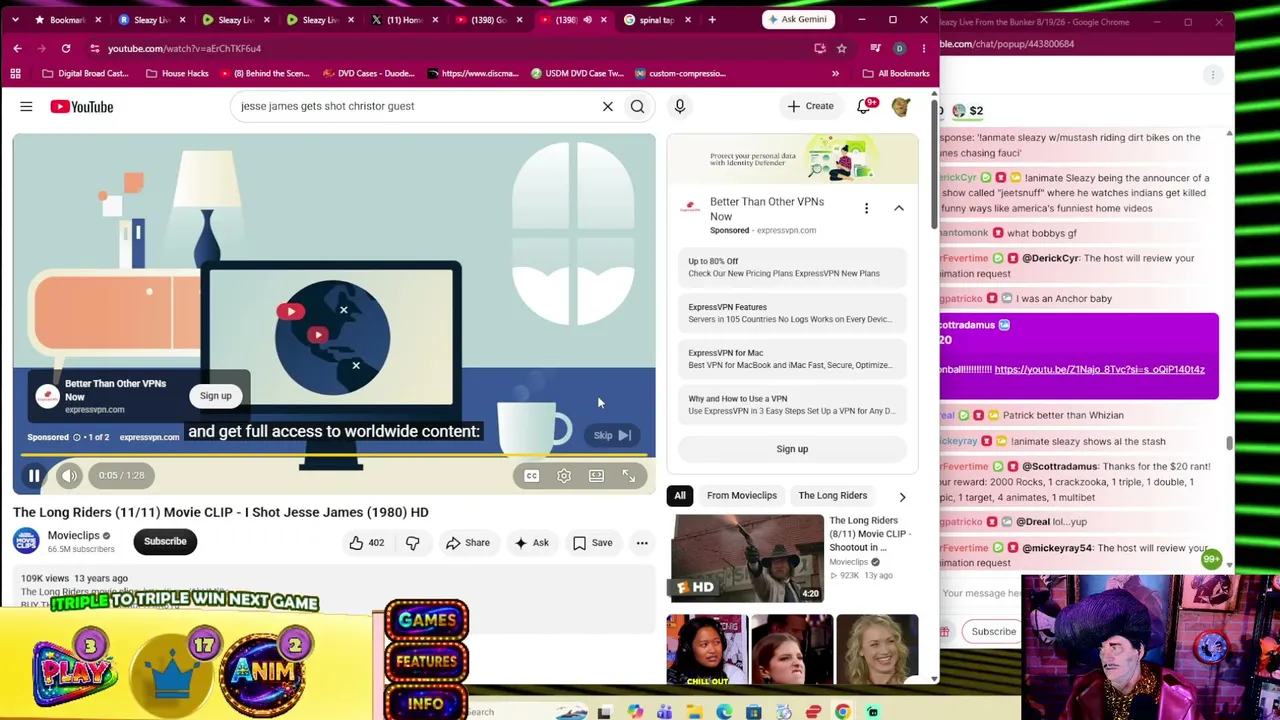Open the ad options three-dot menu
The width and height of the screenshot is (1280, 720).
click(x=866, y=208)
